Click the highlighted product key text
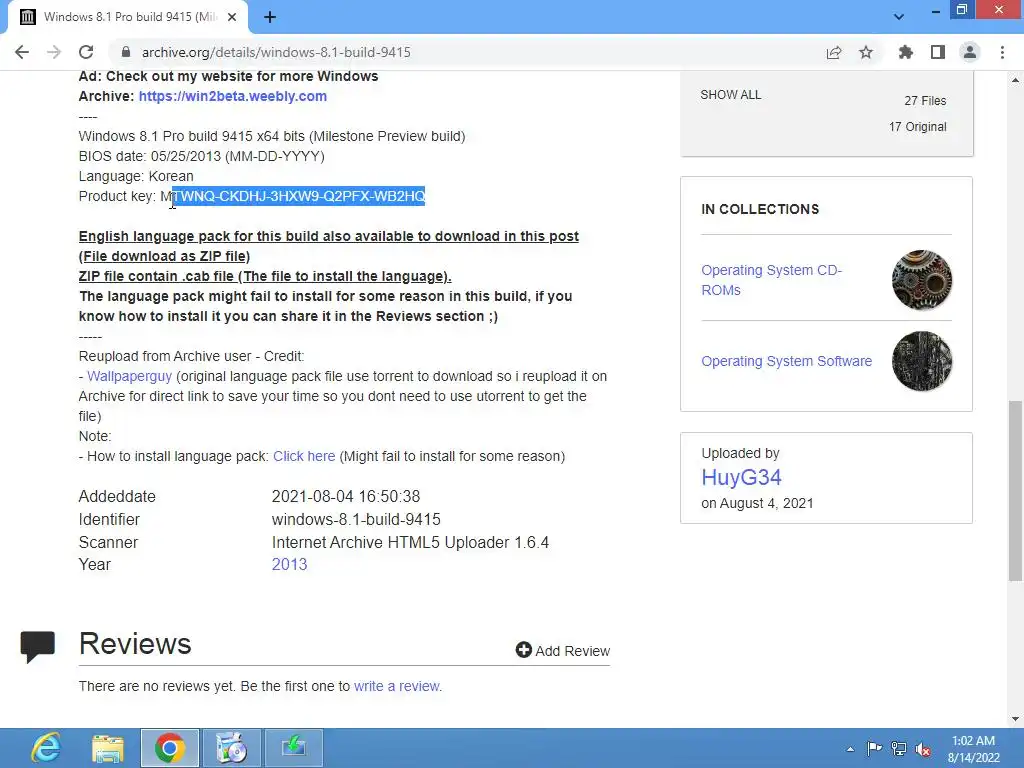This screenshot has height=768, width=1024. click(x=298, y=196)
